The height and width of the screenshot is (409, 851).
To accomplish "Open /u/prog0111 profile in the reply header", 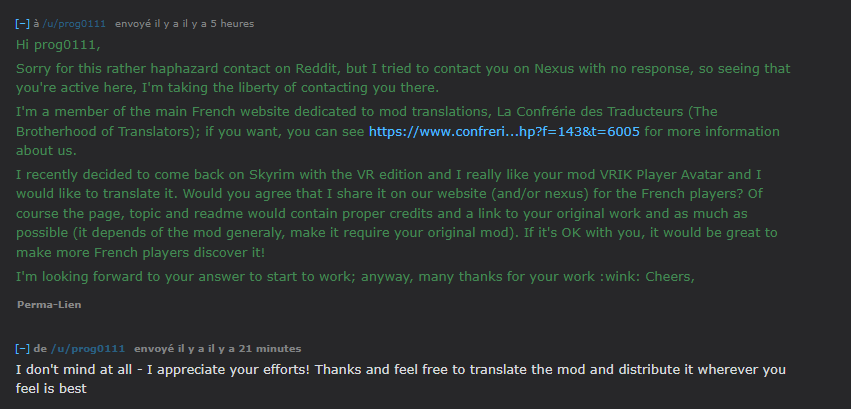I will pos(88,349).
